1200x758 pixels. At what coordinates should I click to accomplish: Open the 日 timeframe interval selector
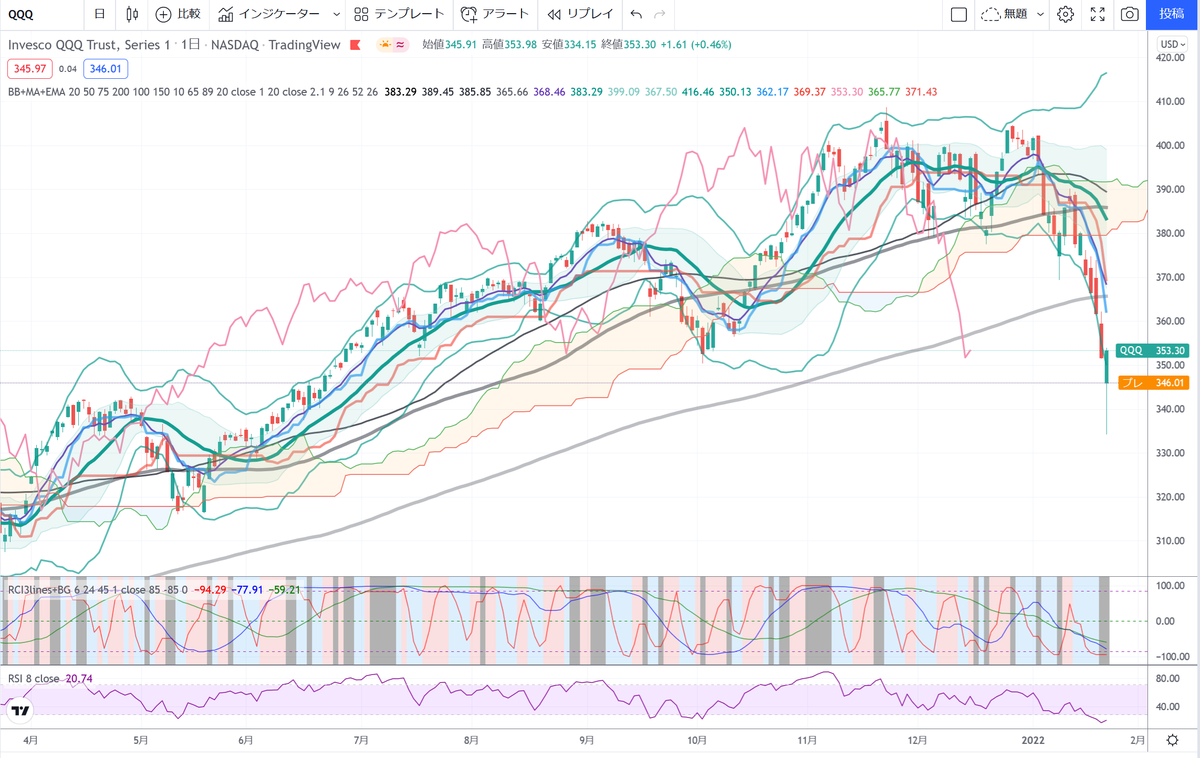[x=99, y=14]
